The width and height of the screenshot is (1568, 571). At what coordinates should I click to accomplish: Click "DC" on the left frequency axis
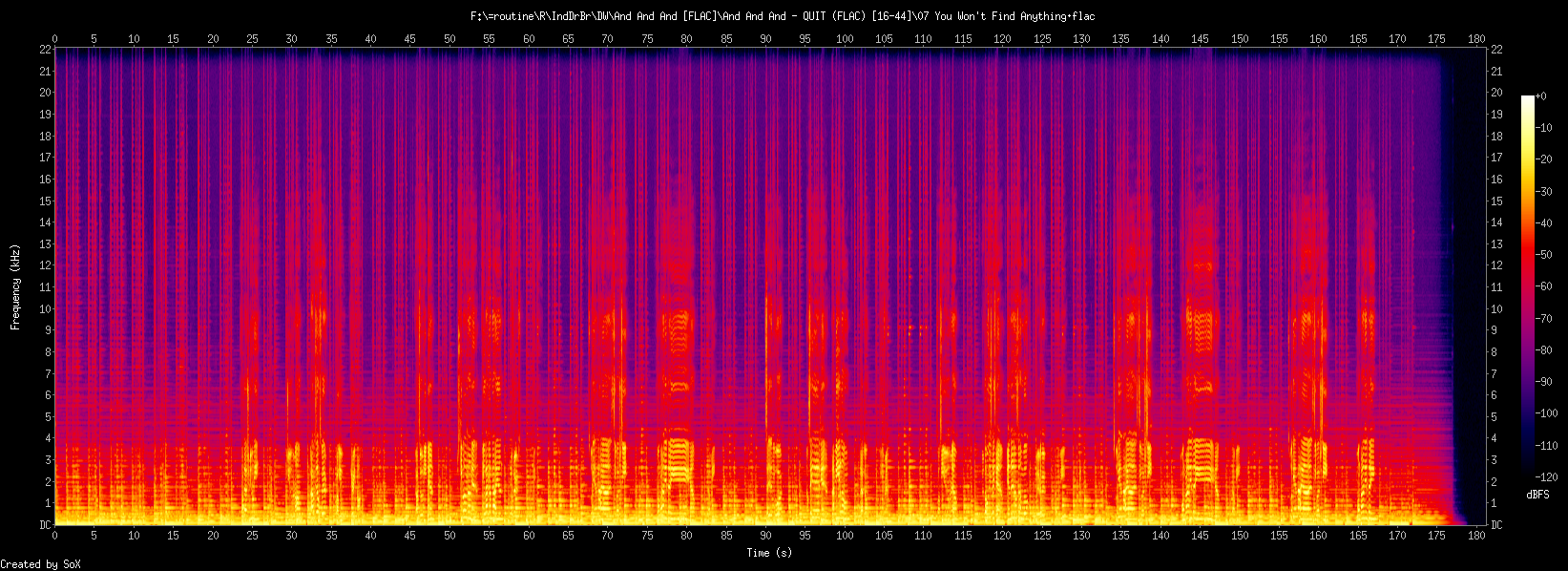[44, 525]
